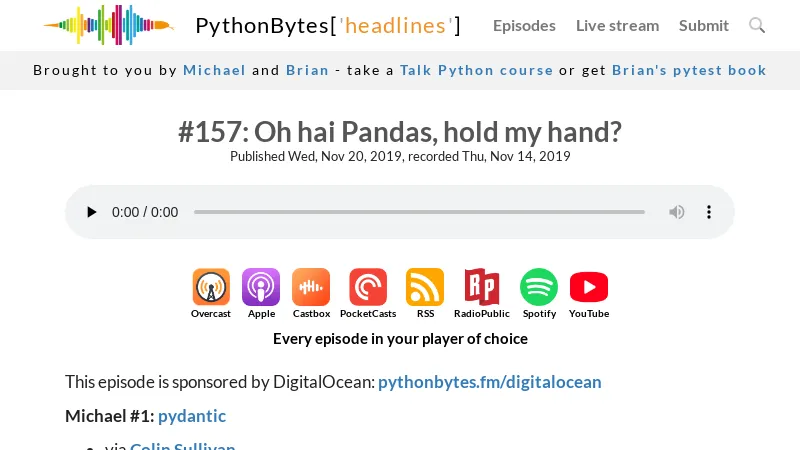
Task: Open audio player more options menu
Action: pyautogui.click(x=709, y=212)
